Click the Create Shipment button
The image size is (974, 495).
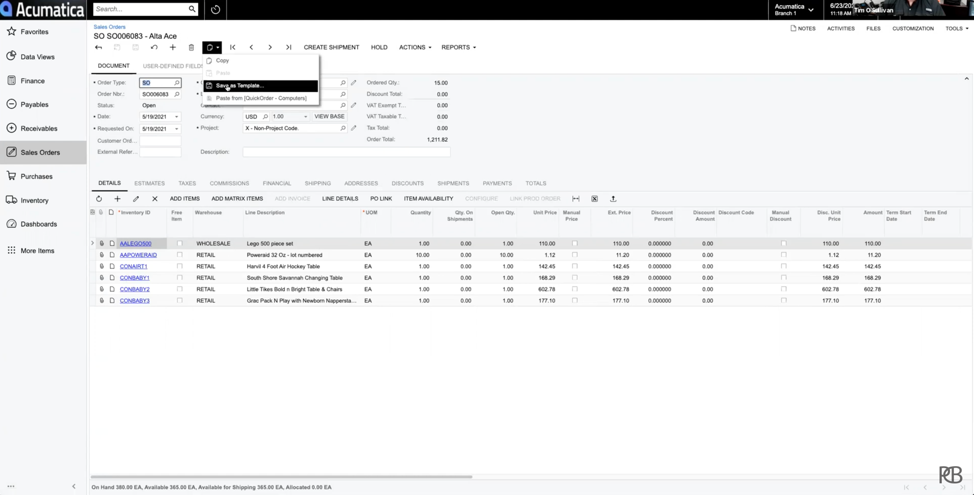(331, 47)
